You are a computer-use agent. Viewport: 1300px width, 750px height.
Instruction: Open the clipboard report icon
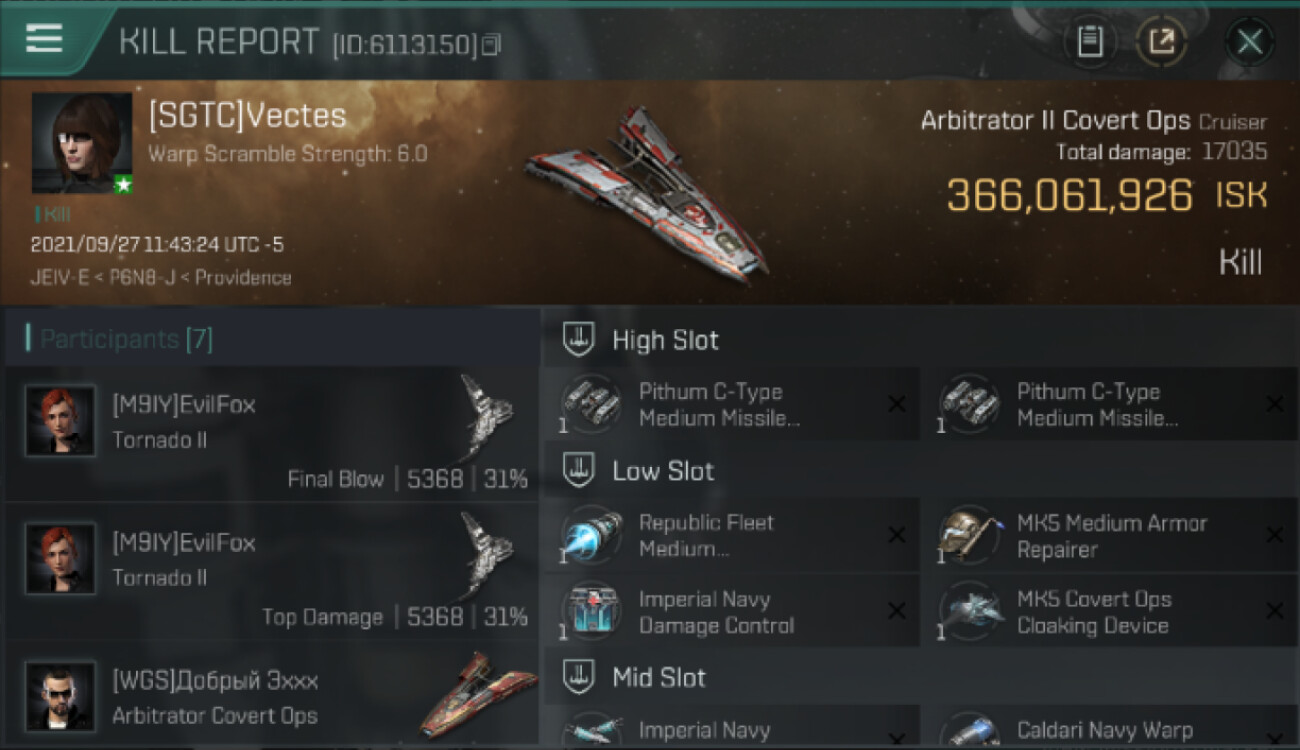coord(1089,41)
